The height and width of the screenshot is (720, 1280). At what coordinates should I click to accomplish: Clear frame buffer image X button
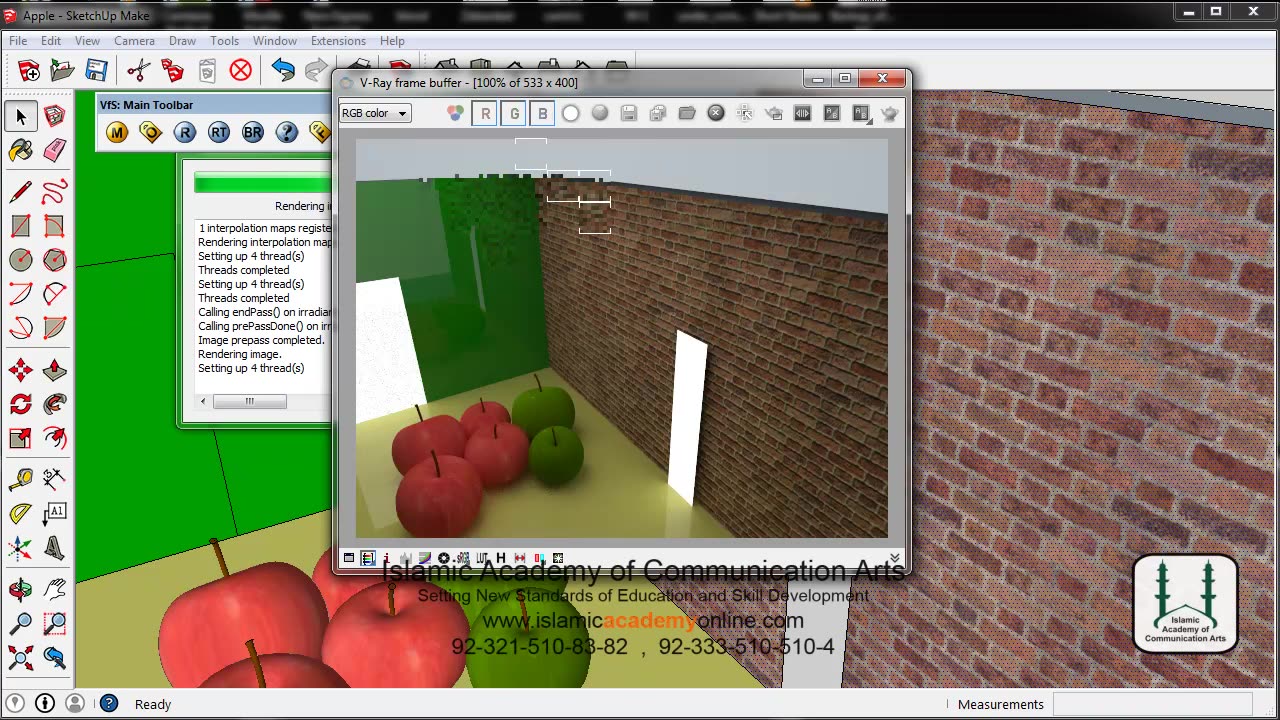point(716,113)
